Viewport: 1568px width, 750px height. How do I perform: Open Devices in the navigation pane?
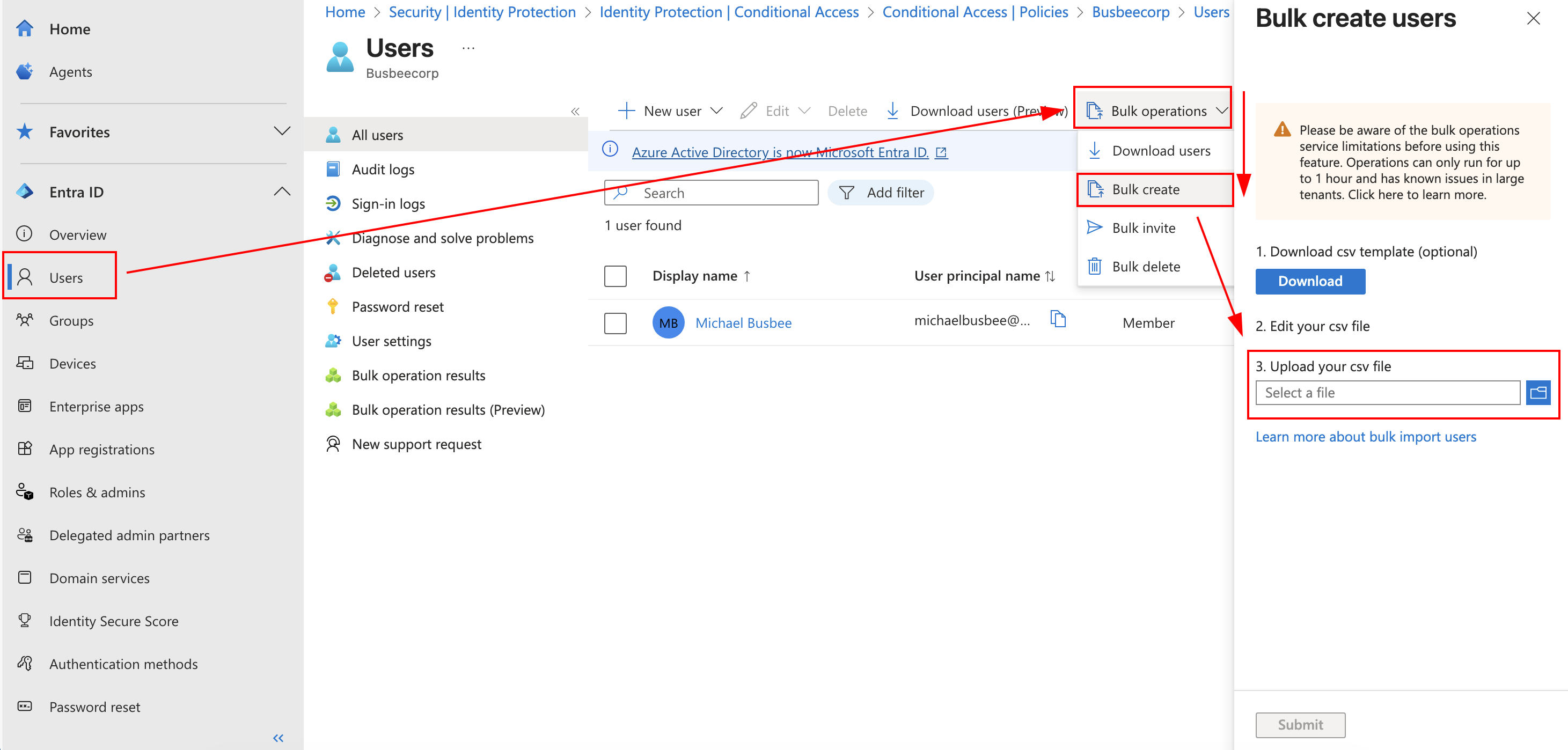(72, 363)
